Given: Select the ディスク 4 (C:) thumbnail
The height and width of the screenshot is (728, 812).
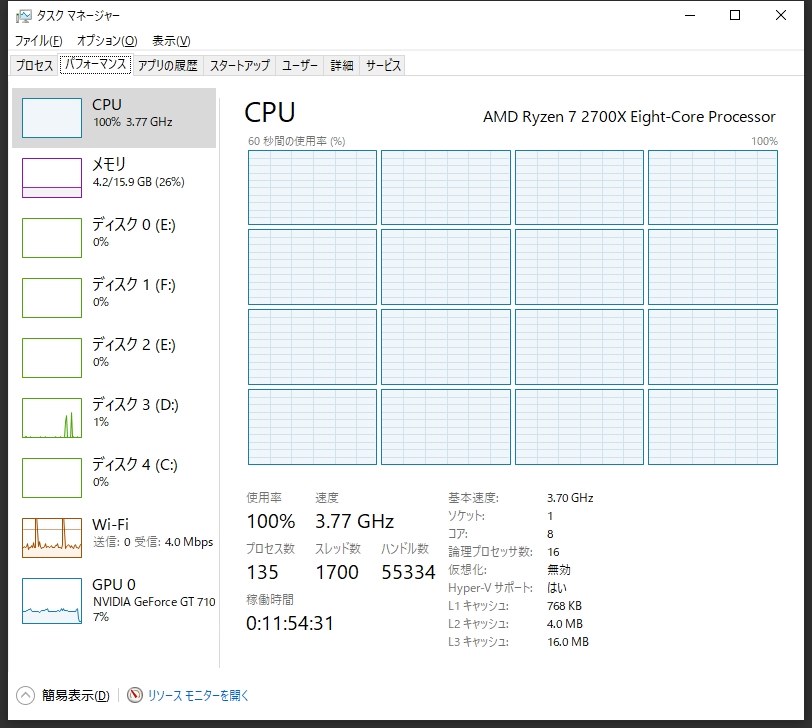Looking at the screenshot, I should [x=52, y=478].
